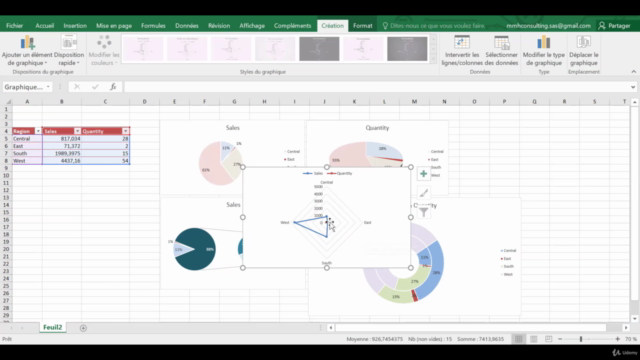This screenshot has height=360, width=640.
Task: Collapse the ribbon with the chevron
Action: (633, 71)
